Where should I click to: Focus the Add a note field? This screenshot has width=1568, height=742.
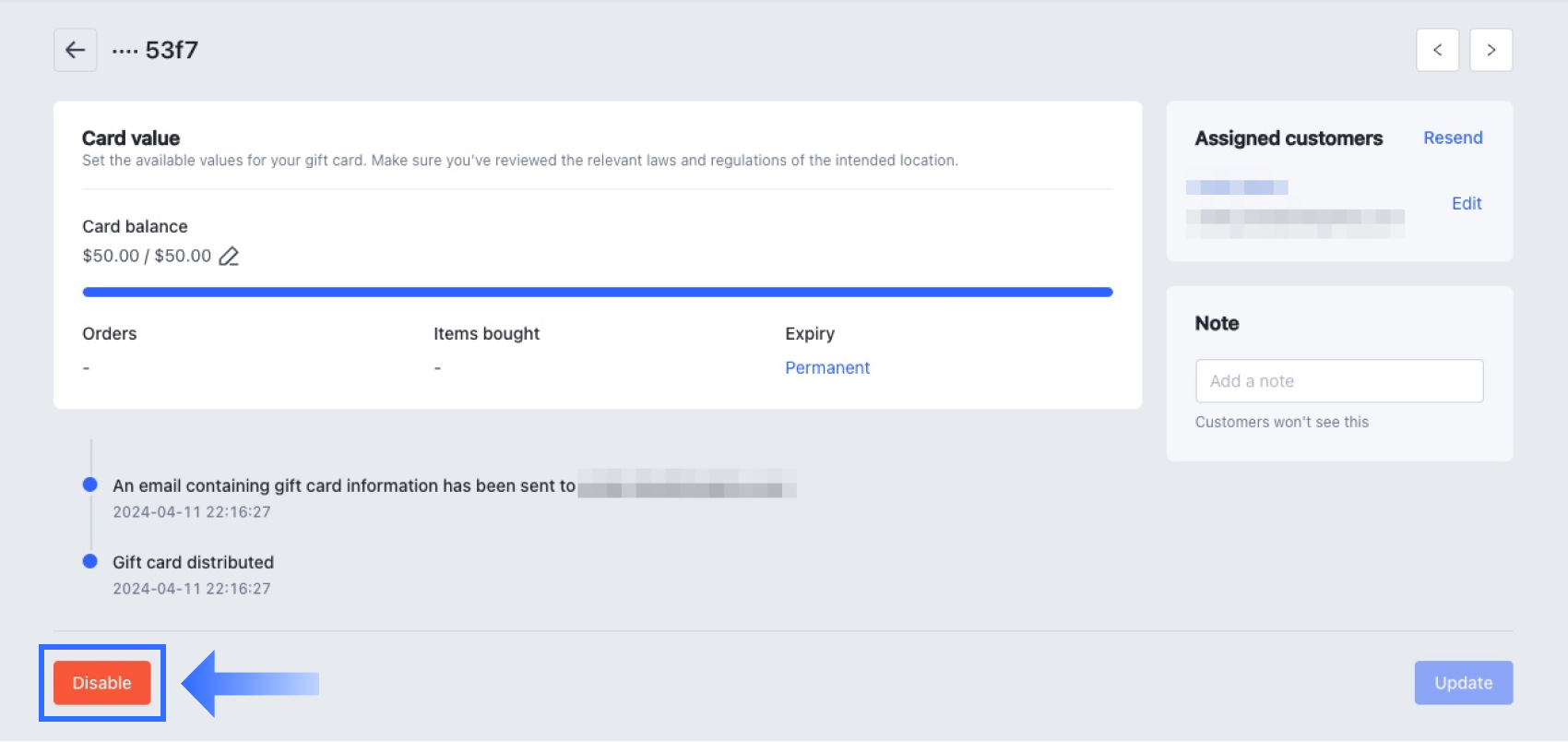coord(1339,381)
